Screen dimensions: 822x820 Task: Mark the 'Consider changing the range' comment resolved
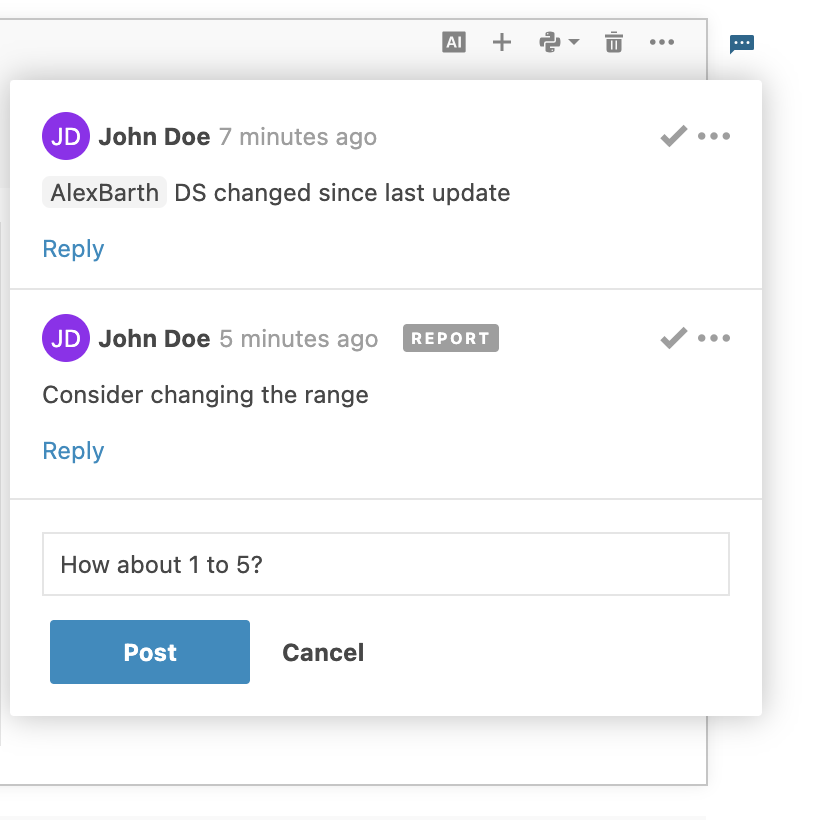[x=673, y=337]
